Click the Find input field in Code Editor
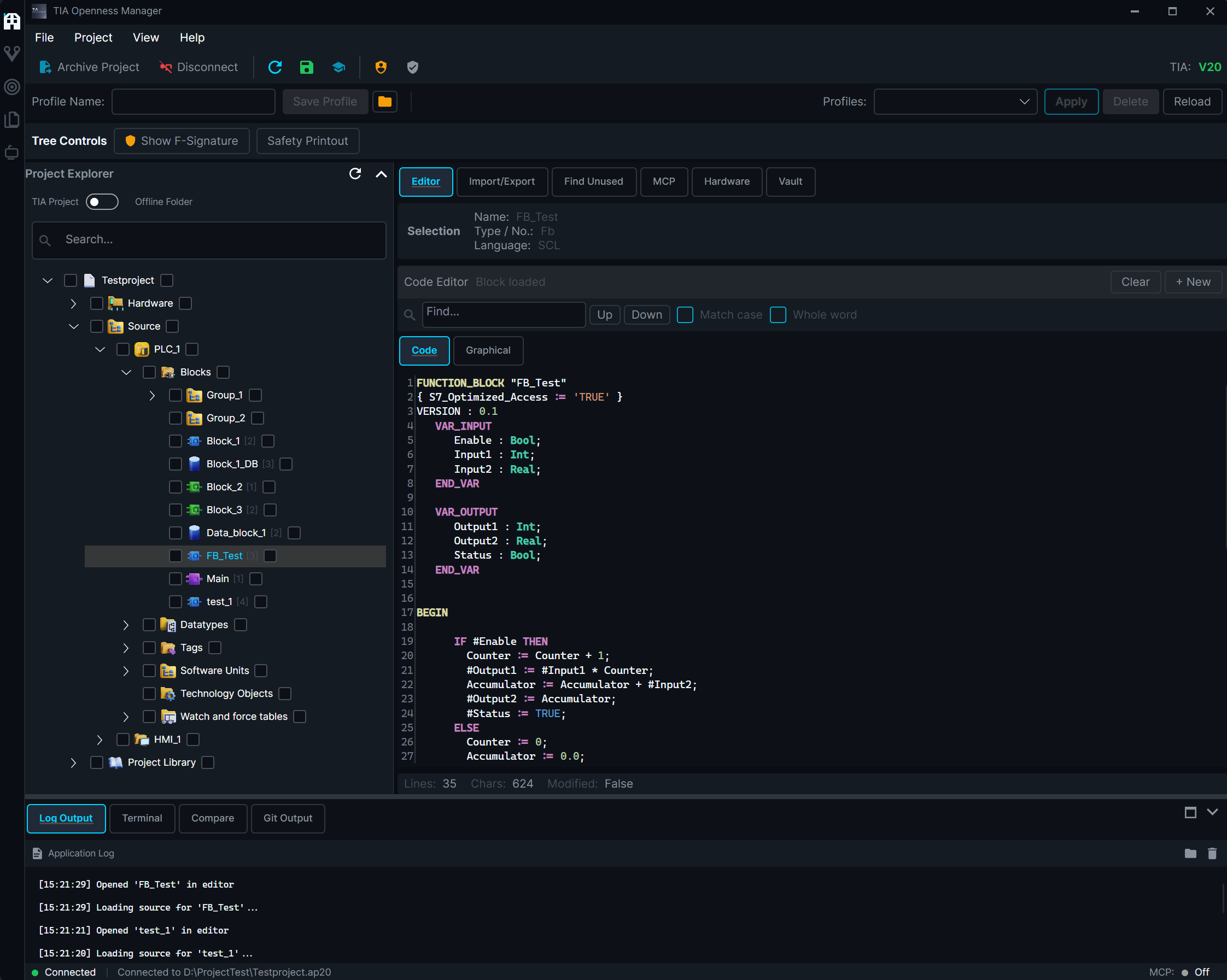Viewport: 1227px width, 980px height. [503, 314]
